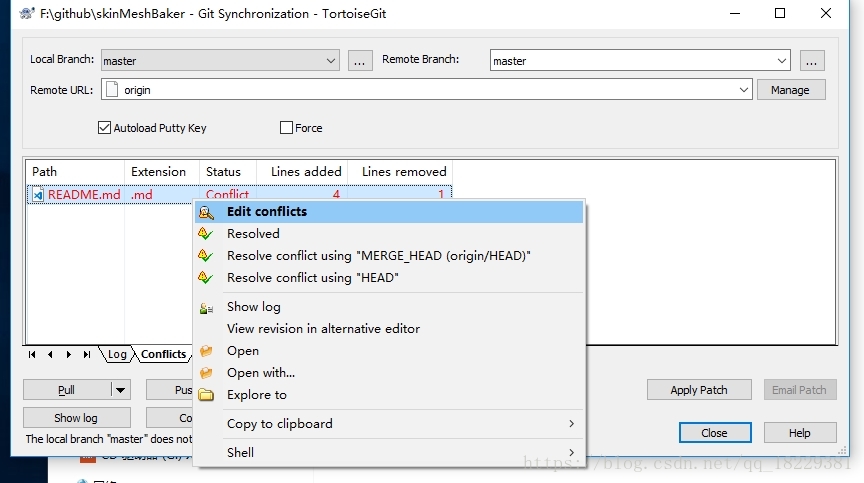
Task: Open the Shell submenu
Action: [389, 452]
